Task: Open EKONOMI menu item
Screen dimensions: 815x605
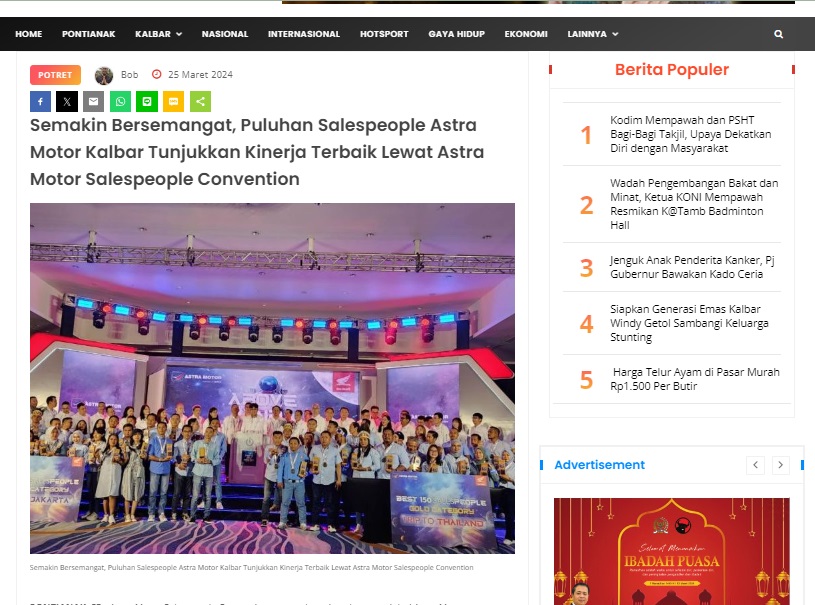Action: tap(526, 34)
